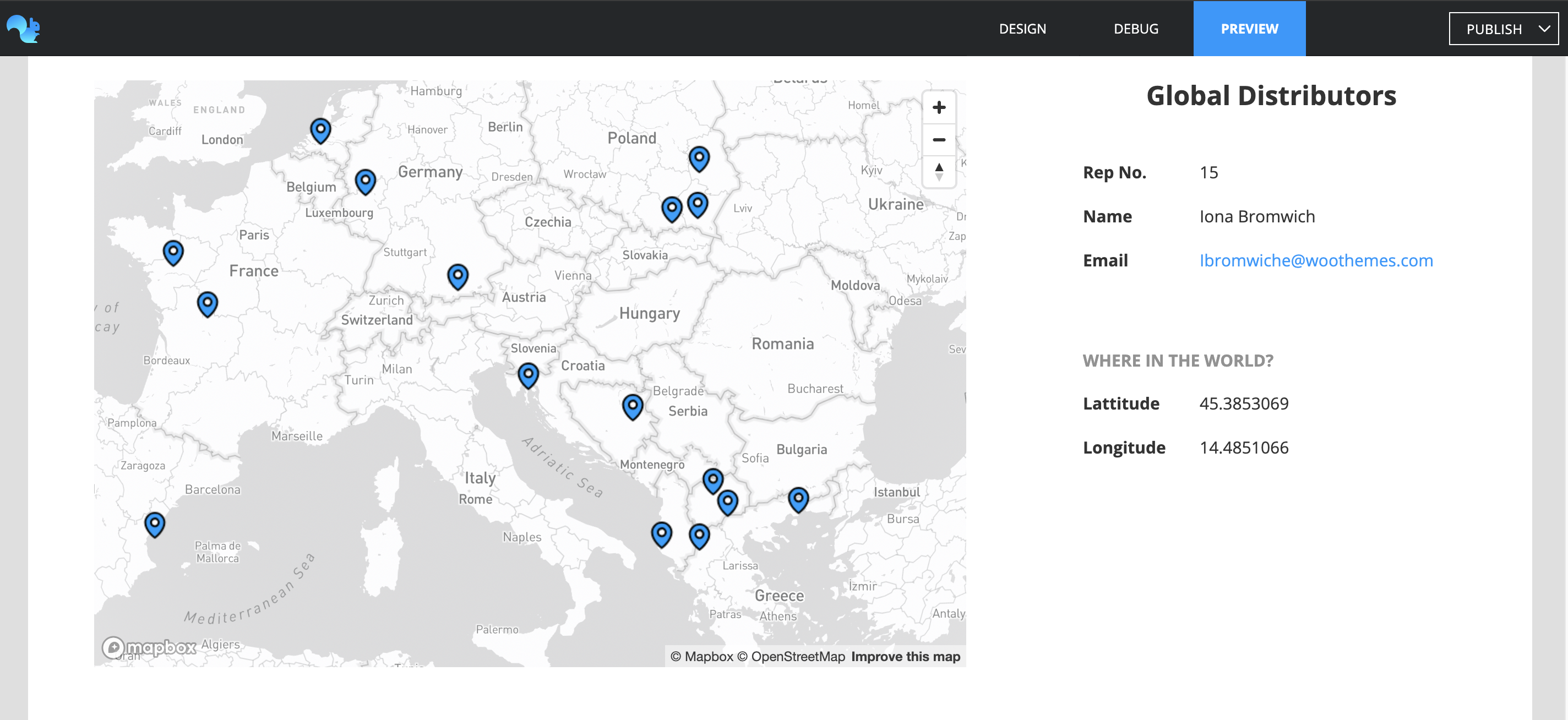
Task: Click the zoom out control on the map
Action: click(939, 140)
